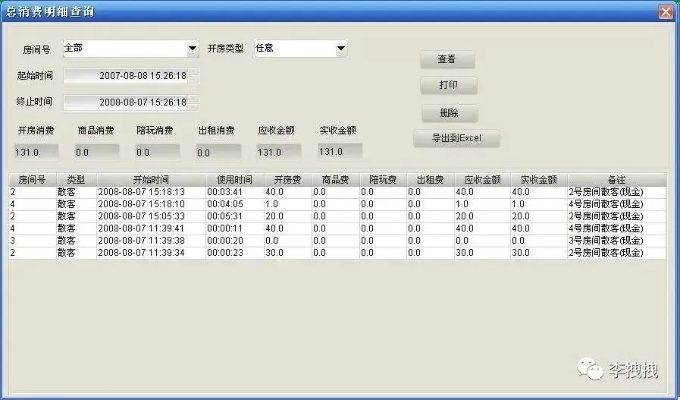
Task: Click the 起始时间 date field
Action: pos(126,76)
